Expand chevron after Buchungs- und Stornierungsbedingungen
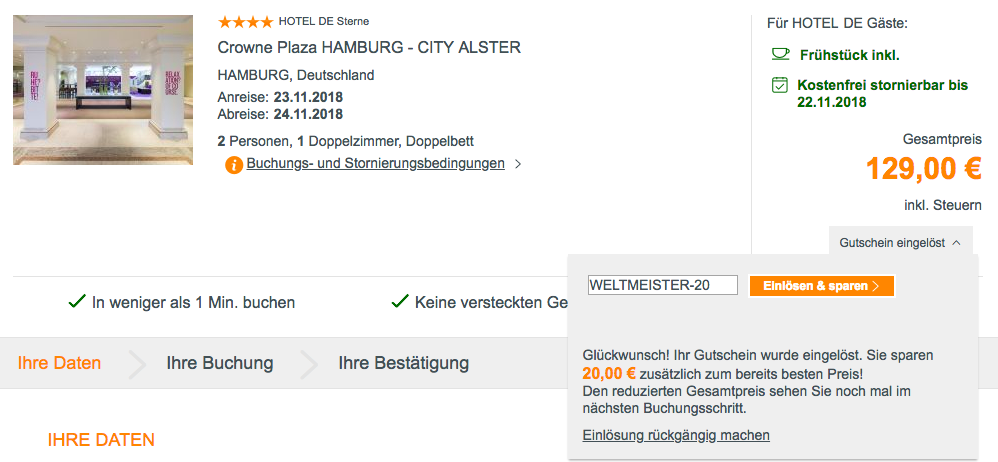Image resolution: width=998 pixels, height=462 pixels. pos(518,164)
